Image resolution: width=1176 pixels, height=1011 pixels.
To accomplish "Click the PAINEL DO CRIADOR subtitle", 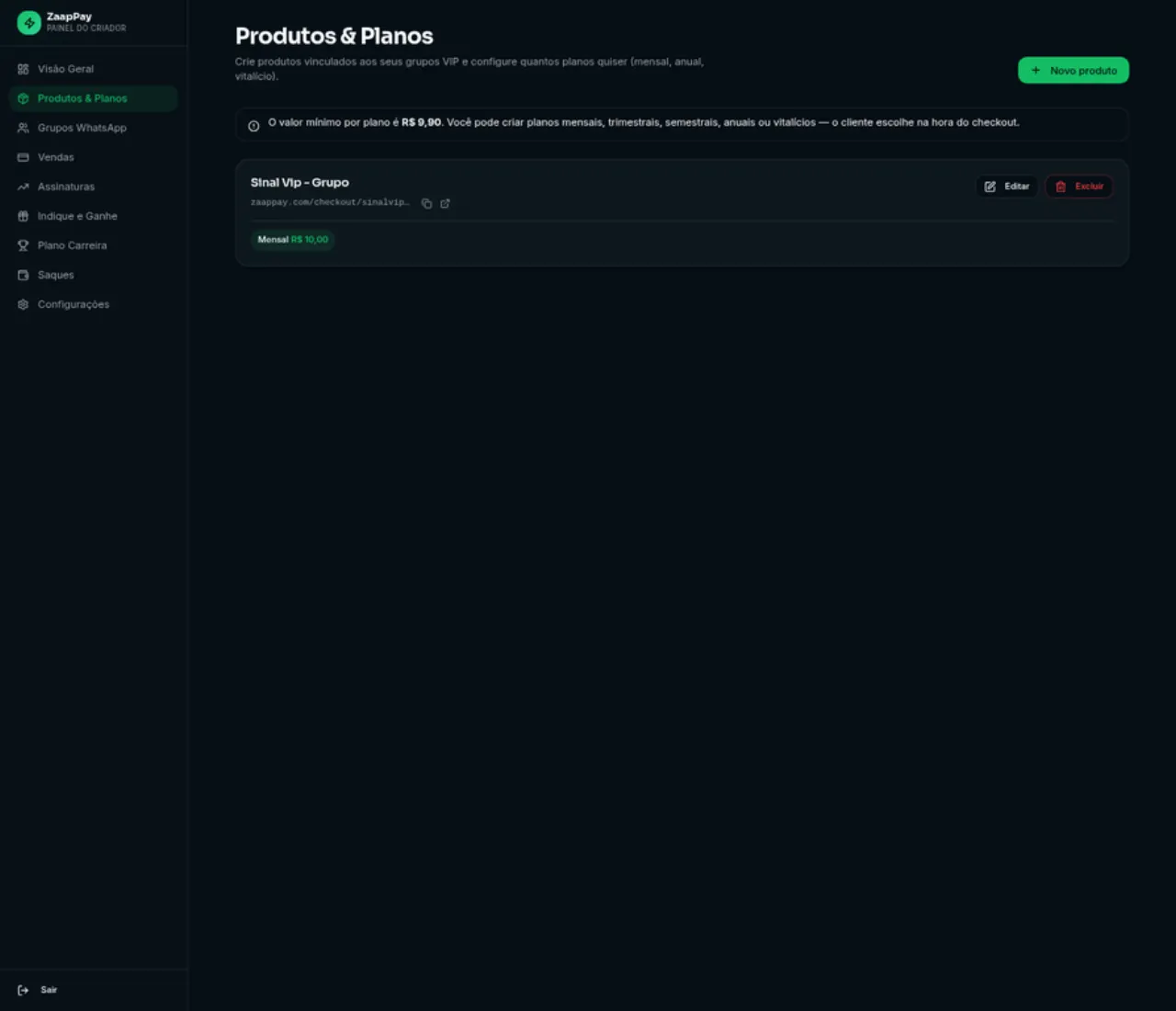I will (86, 28).
